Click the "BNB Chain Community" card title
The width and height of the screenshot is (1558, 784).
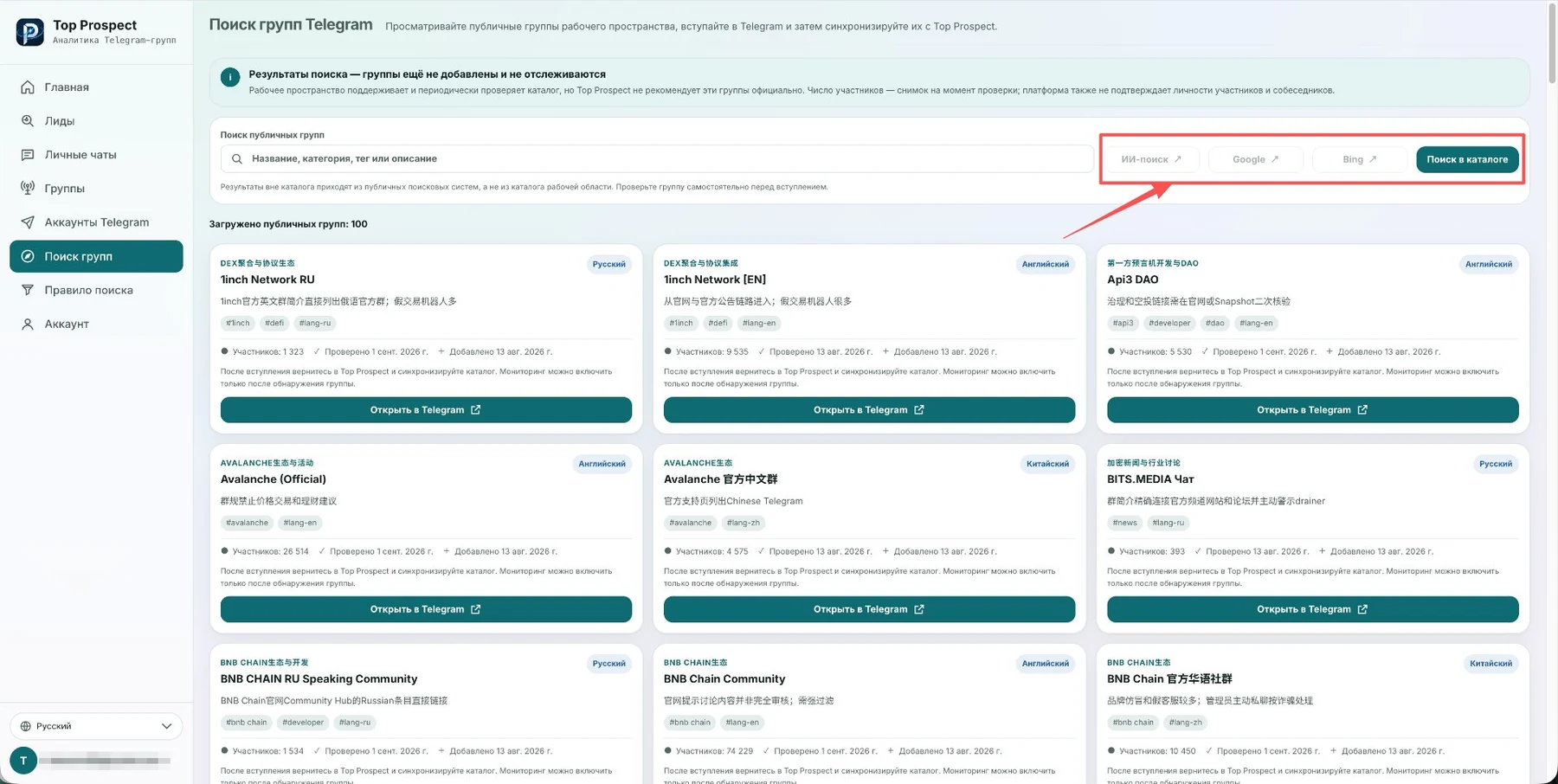724,679
